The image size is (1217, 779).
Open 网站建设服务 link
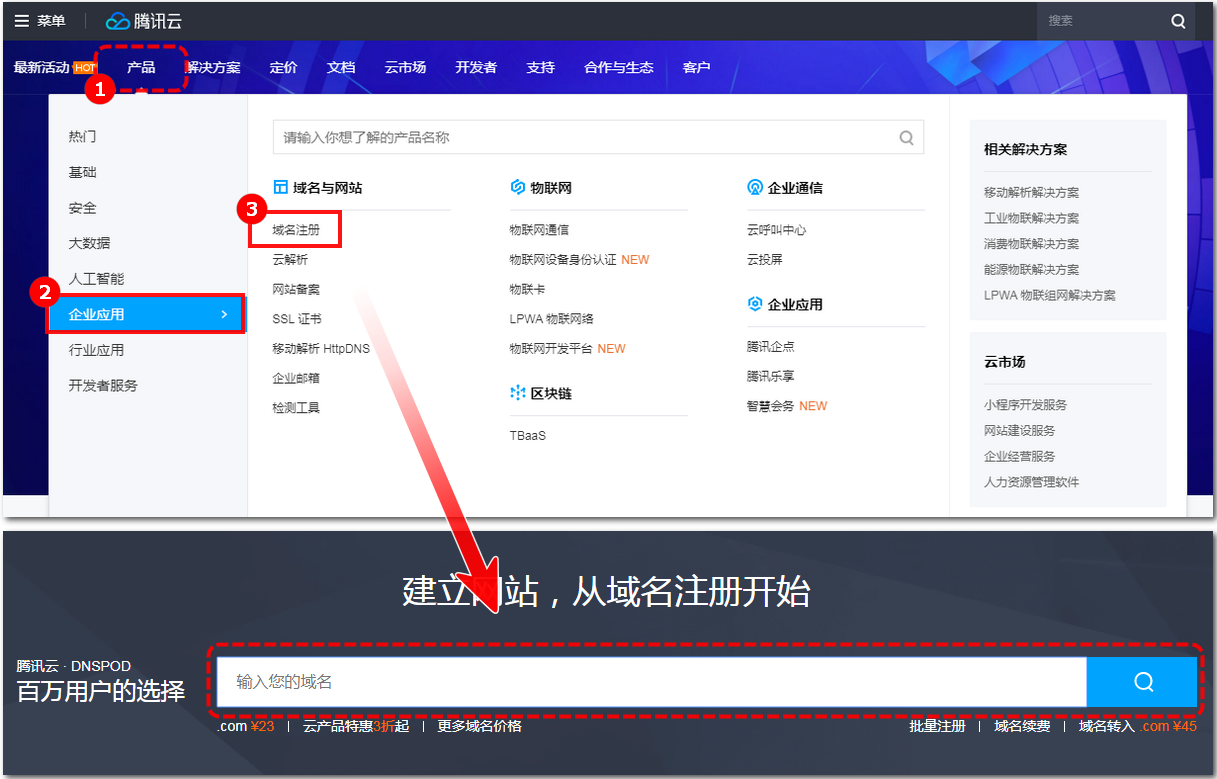pos(1019,430)
